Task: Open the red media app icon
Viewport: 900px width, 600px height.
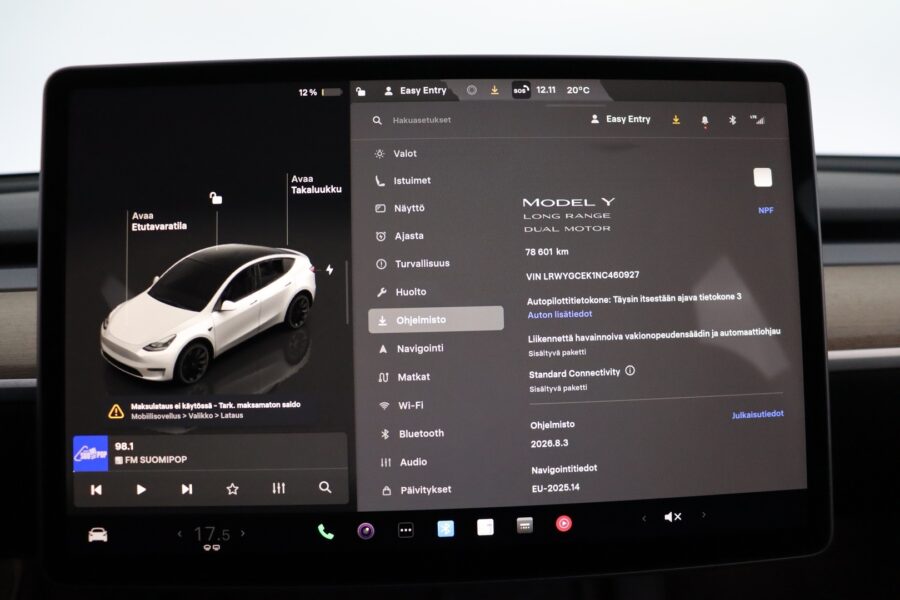Action: [x=564, y=524]
